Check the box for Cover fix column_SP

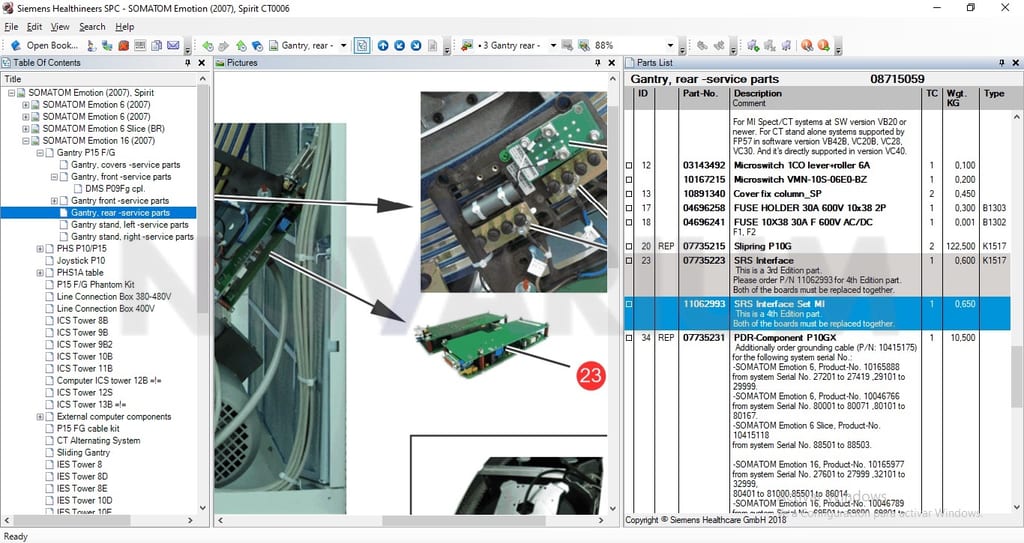[629, 194]
